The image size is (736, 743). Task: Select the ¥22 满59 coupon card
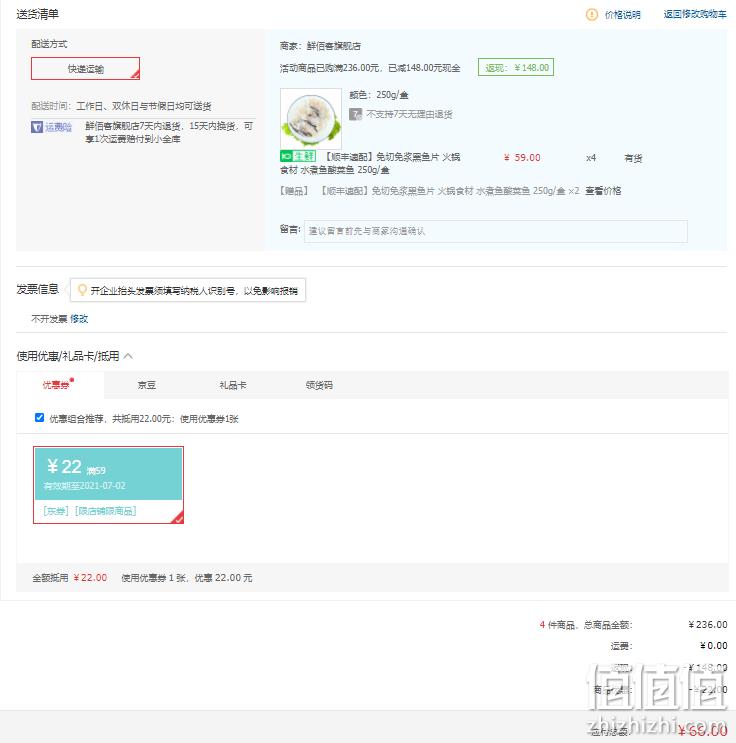pyautogui.click(x=109, y=485)
